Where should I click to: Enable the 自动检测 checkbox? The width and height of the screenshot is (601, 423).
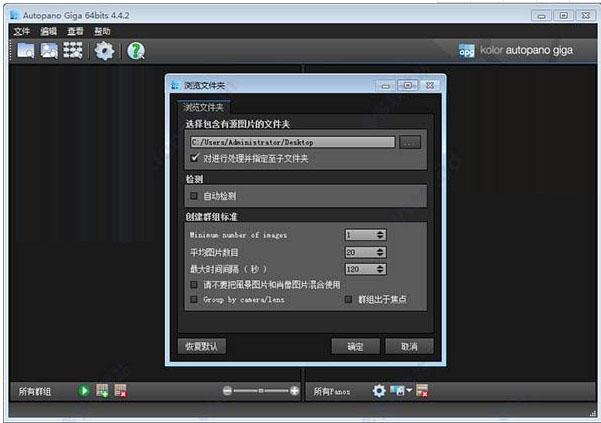tap(194, 196)
